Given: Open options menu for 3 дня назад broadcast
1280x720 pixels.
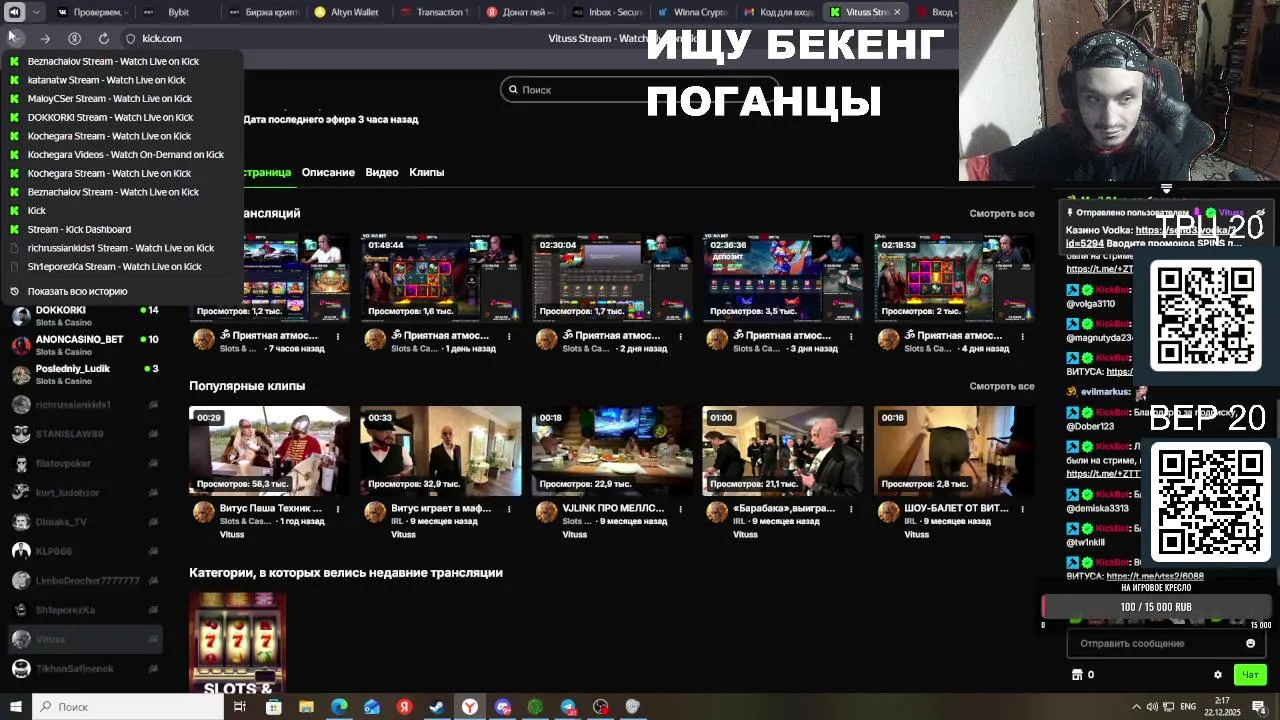Looking at the screenshot, I should click(x=851, y=336).
